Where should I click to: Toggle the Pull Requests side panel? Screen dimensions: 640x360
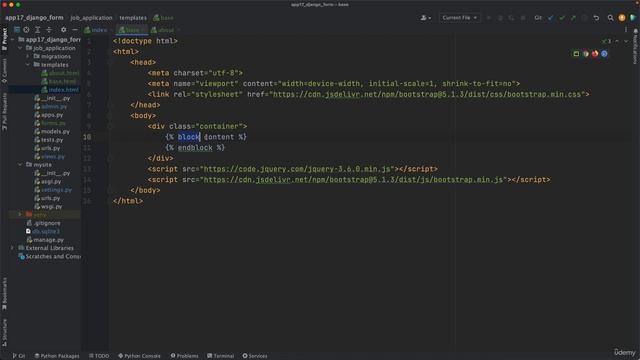(4, 111)
